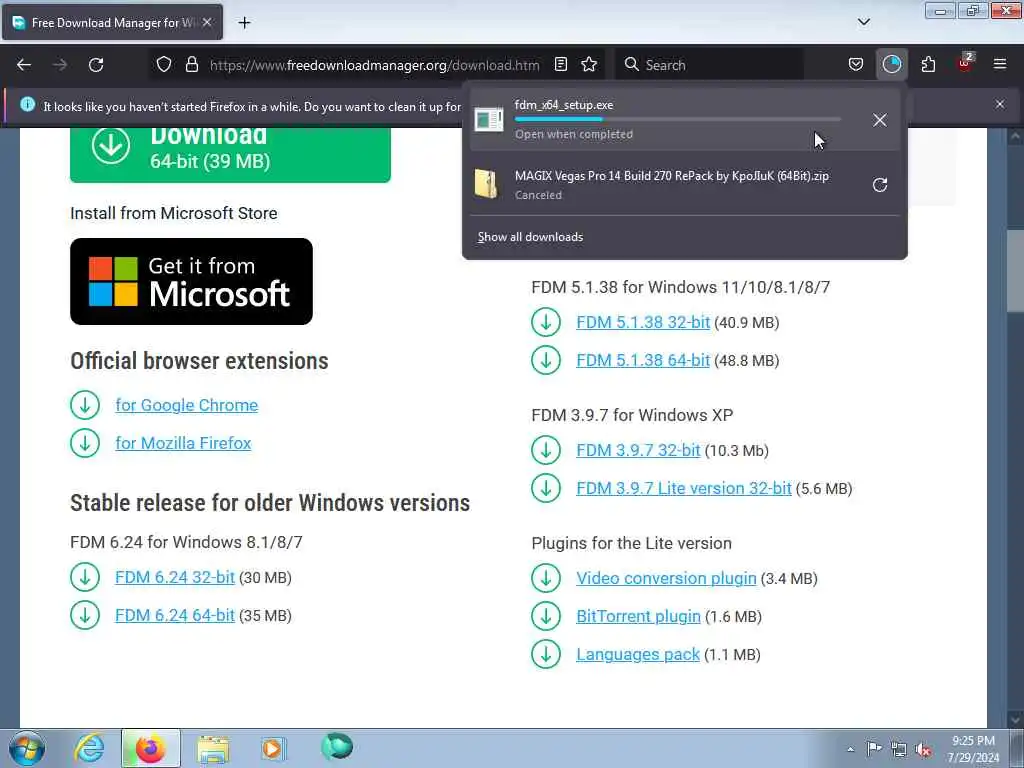Open Windows Explorer folder taskbar icon
The width and height of the screenshot is (1024, 768).
click(x=213, y=748)
